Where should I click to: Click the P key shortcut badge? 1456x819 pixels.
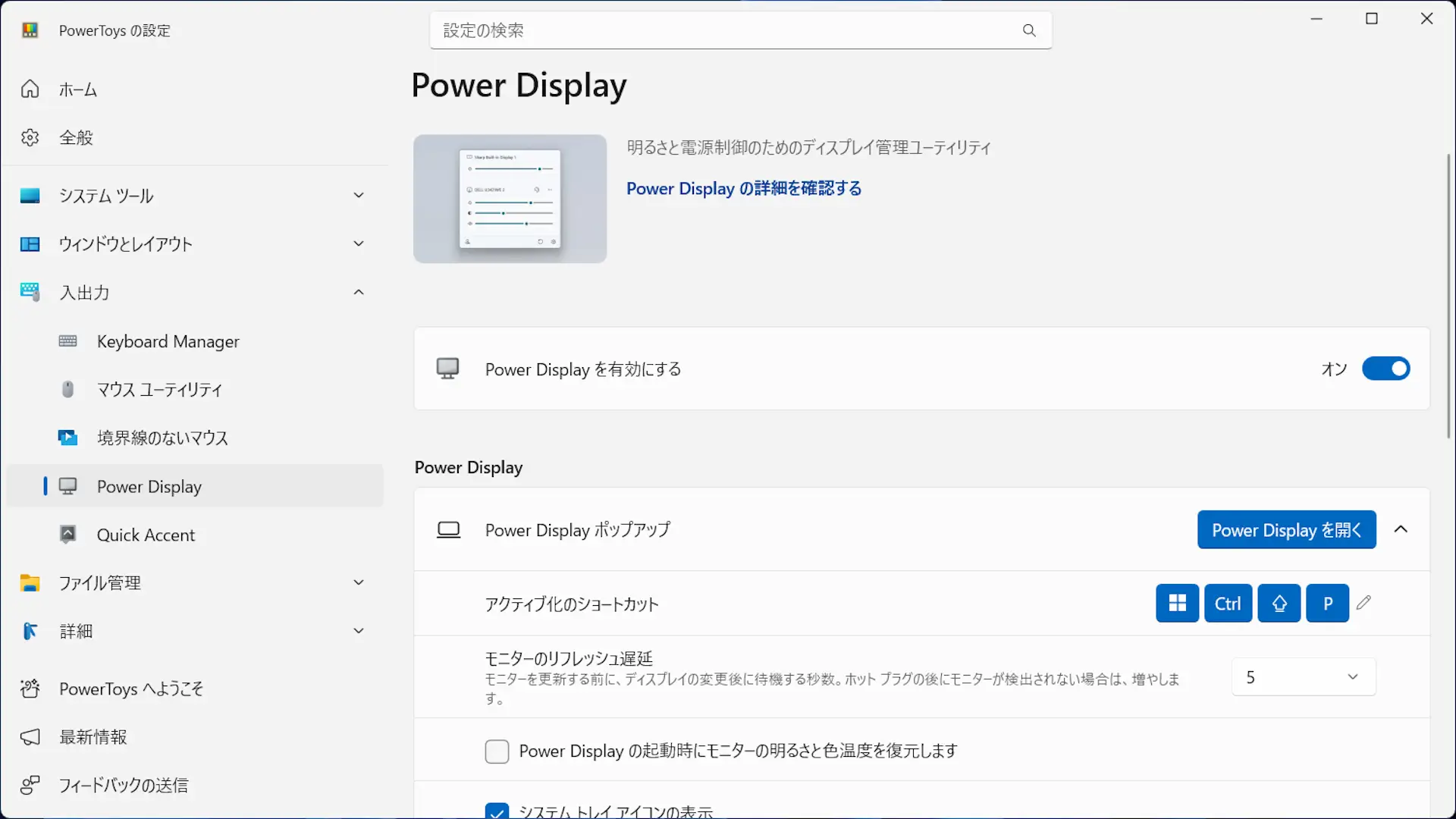[x=1327, y=603]
